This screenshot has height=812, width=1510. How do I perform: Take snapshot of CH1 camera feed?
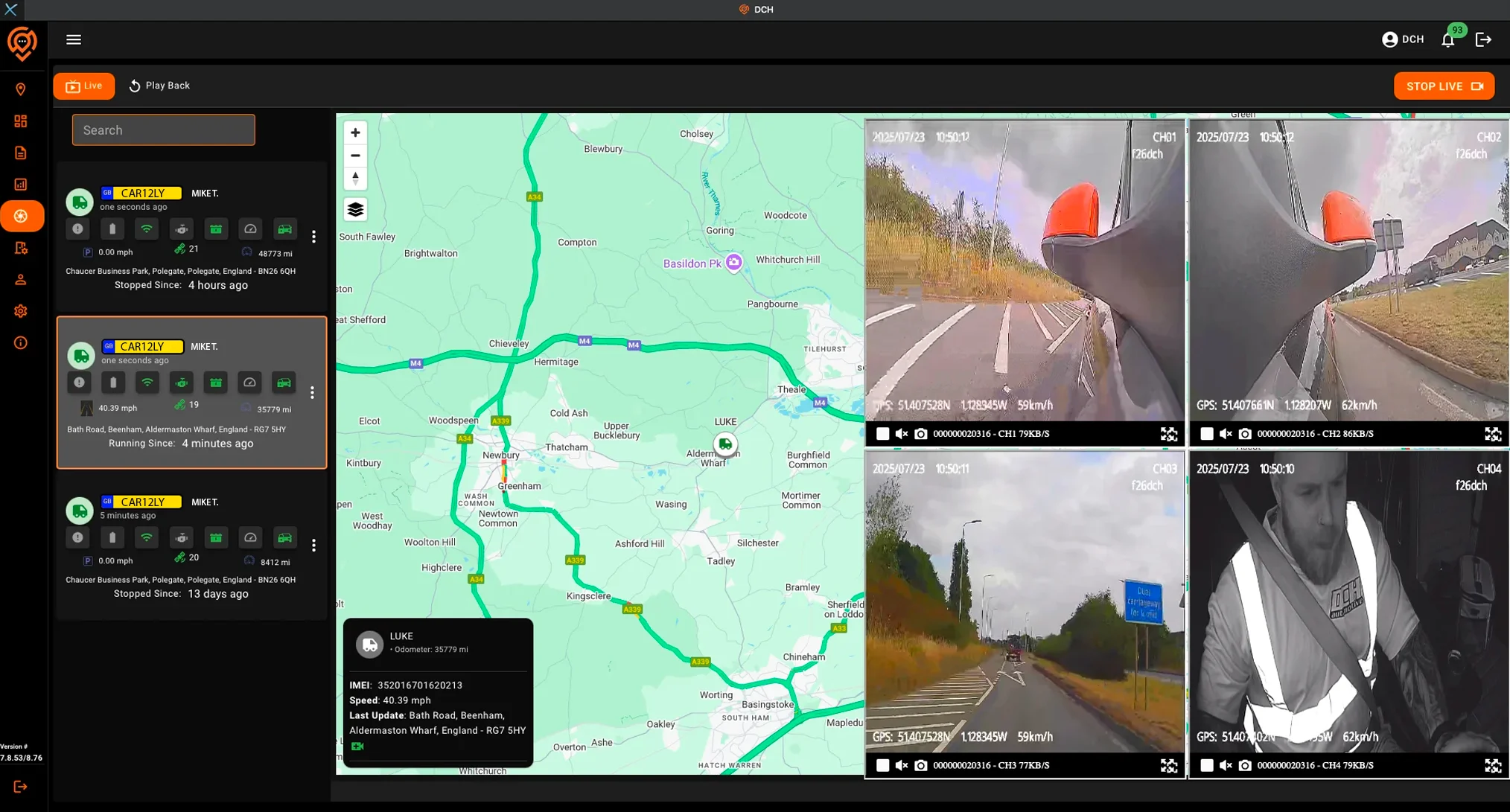pyautogui.click(x=920, y=433)
